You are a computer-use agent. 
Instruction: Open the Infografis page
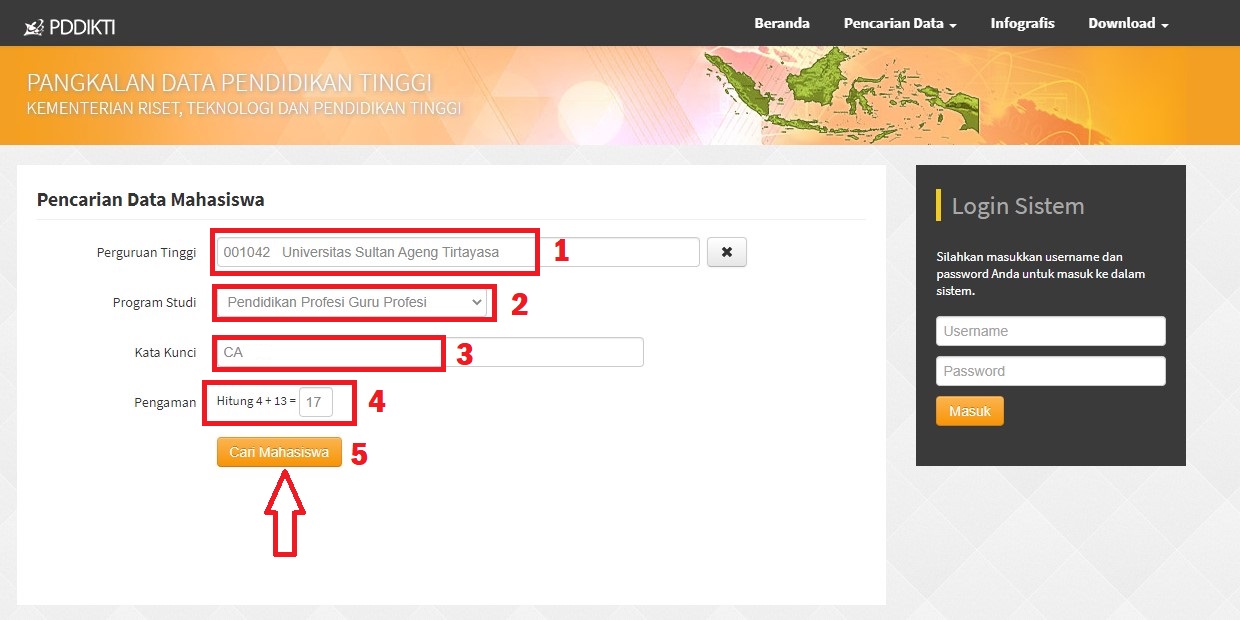(1022, 22)
